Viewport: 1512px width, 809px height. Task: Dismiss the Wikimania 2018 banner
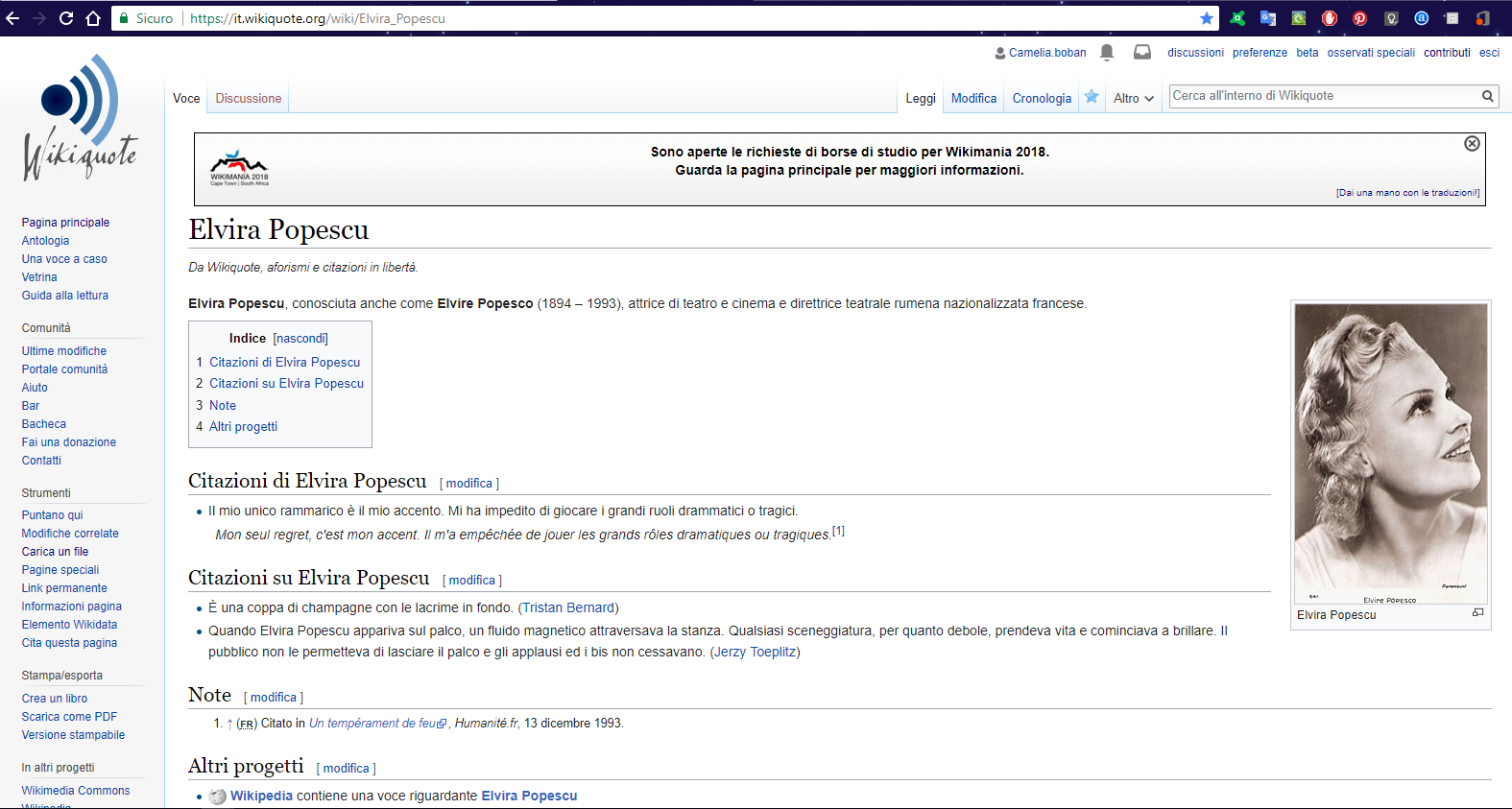coord(1471,144)
